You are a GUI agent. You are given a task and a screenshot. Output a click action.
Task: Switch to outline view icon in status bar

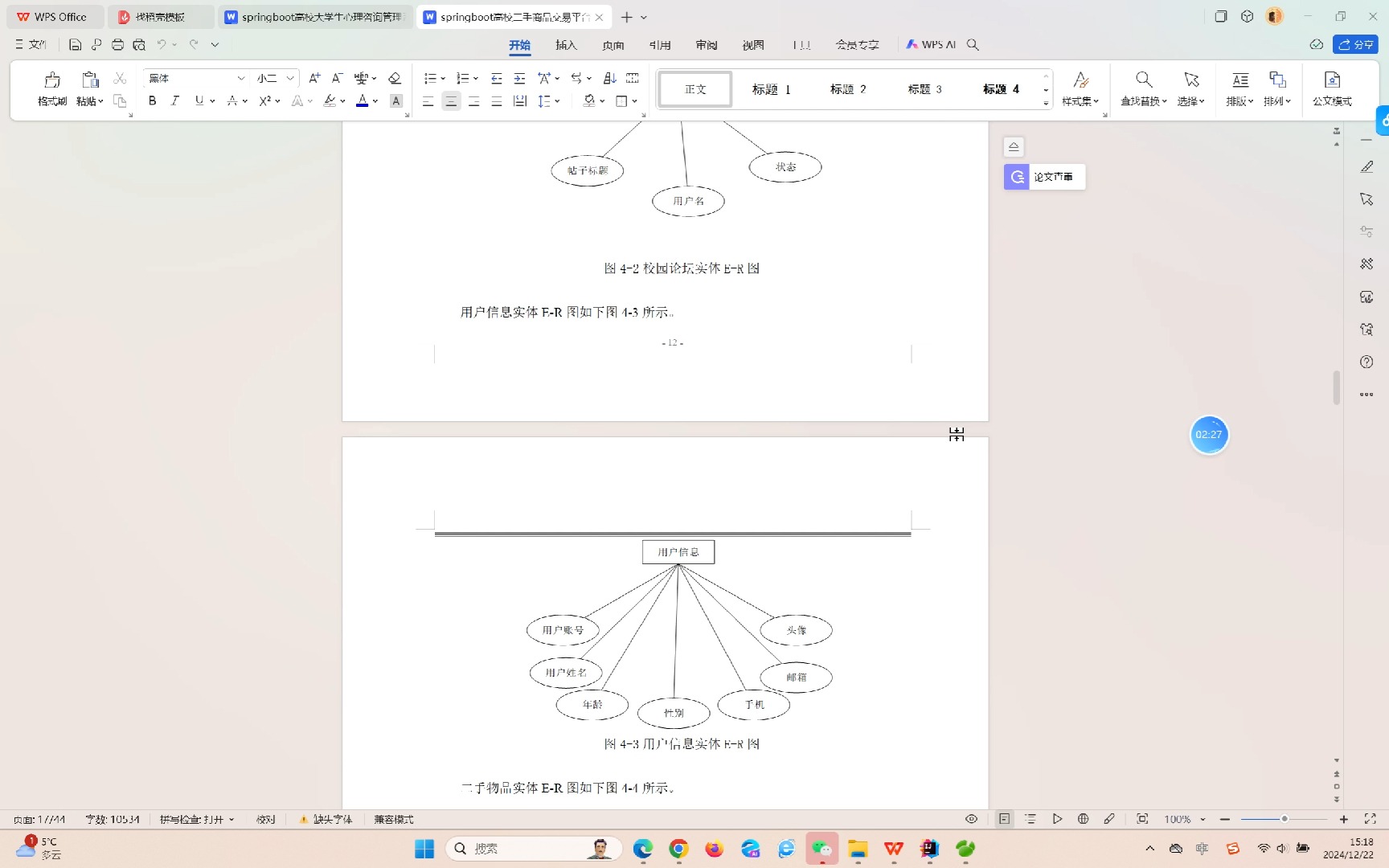click(x=1030, y=819)
